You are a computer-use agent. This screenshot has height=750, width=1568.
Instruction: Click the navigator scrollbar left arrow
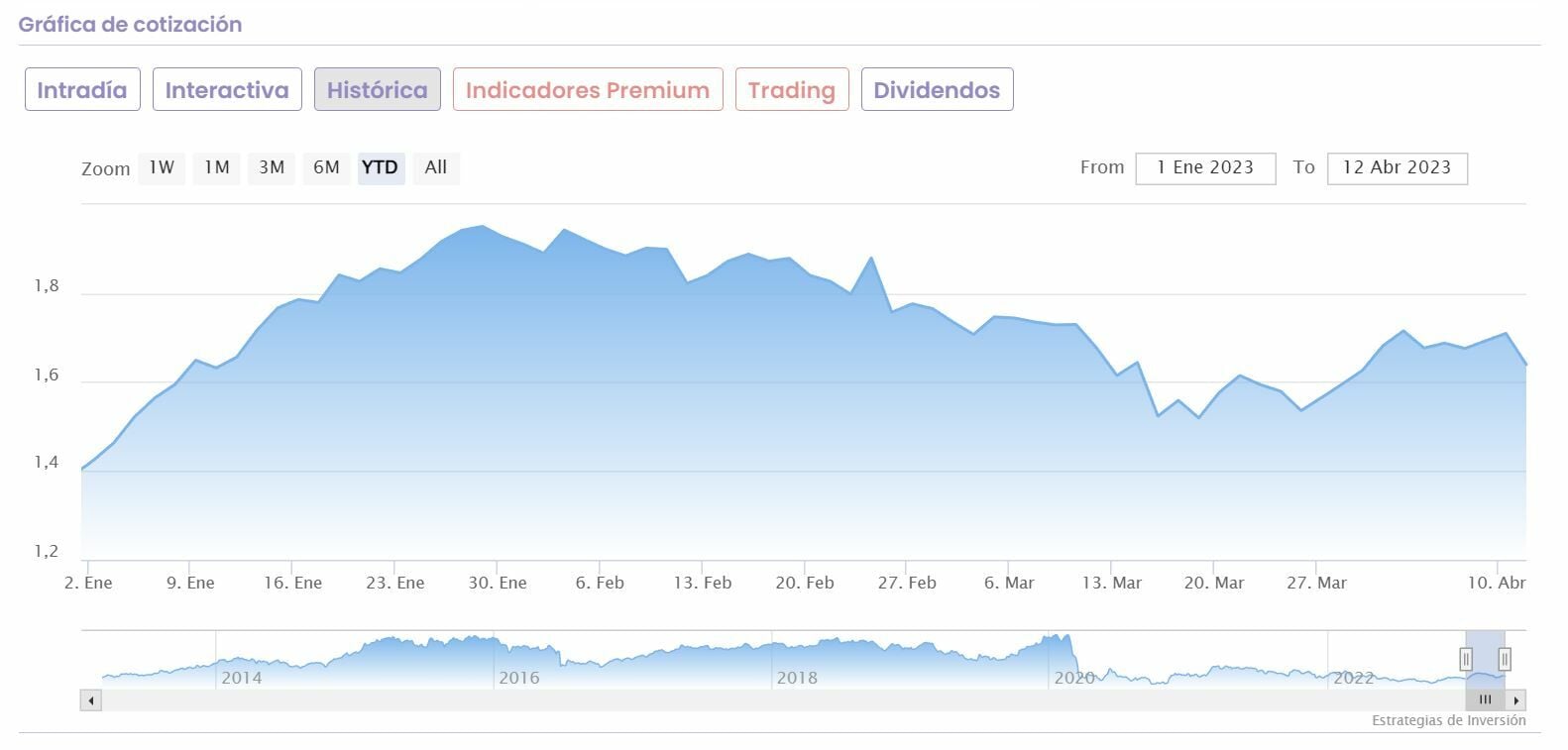(91, 700)
